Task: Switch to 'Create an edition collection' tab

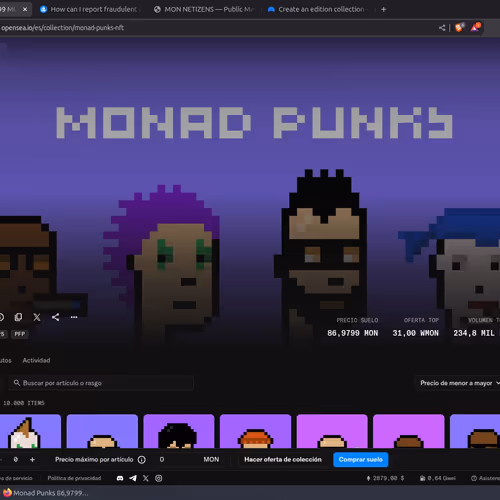Action: click(x=318, y=9)
